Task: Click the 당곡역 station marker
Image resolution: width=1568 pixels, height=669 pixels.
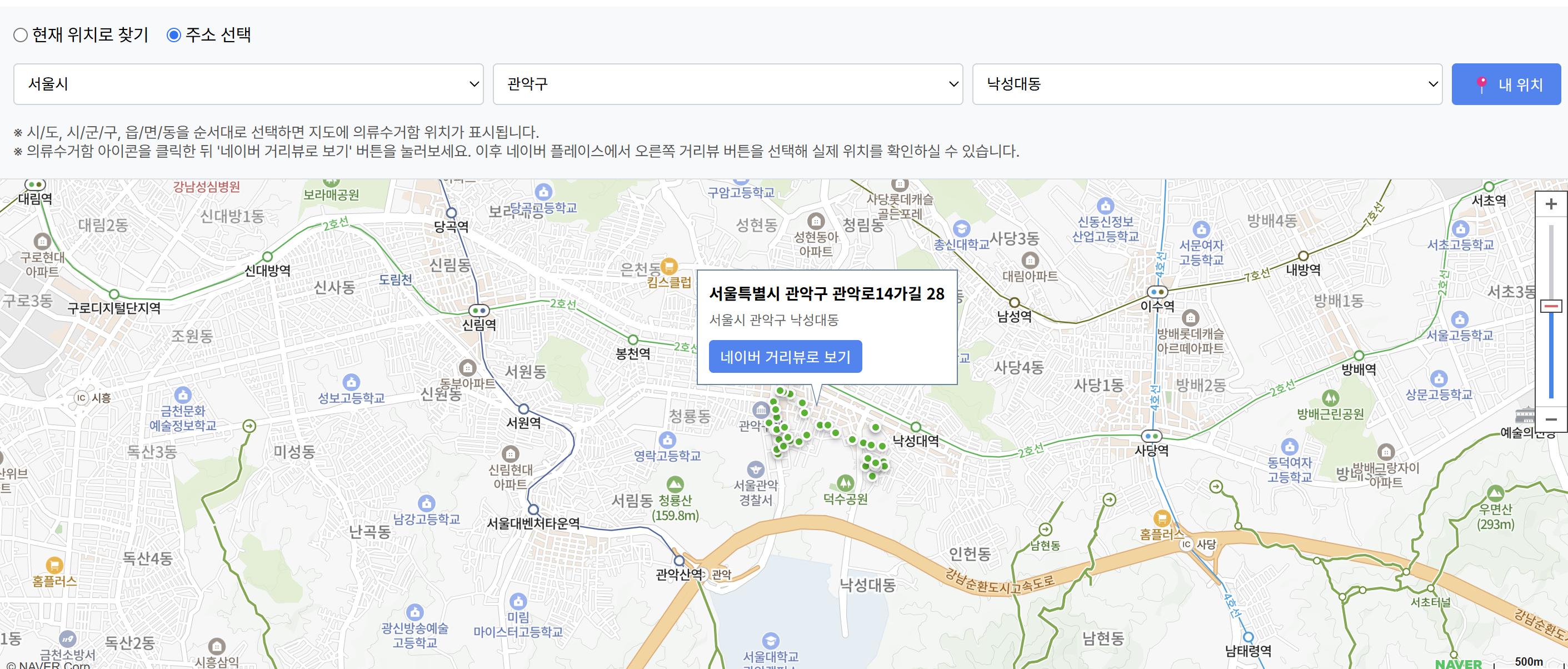Action: coord(451,213)
